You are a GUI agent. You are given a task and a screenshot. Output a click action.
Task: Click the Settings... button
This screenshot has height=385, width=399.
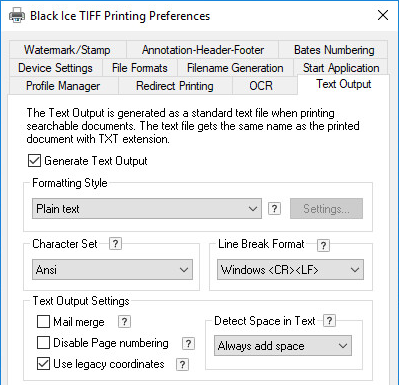click(x=326, y=209)
